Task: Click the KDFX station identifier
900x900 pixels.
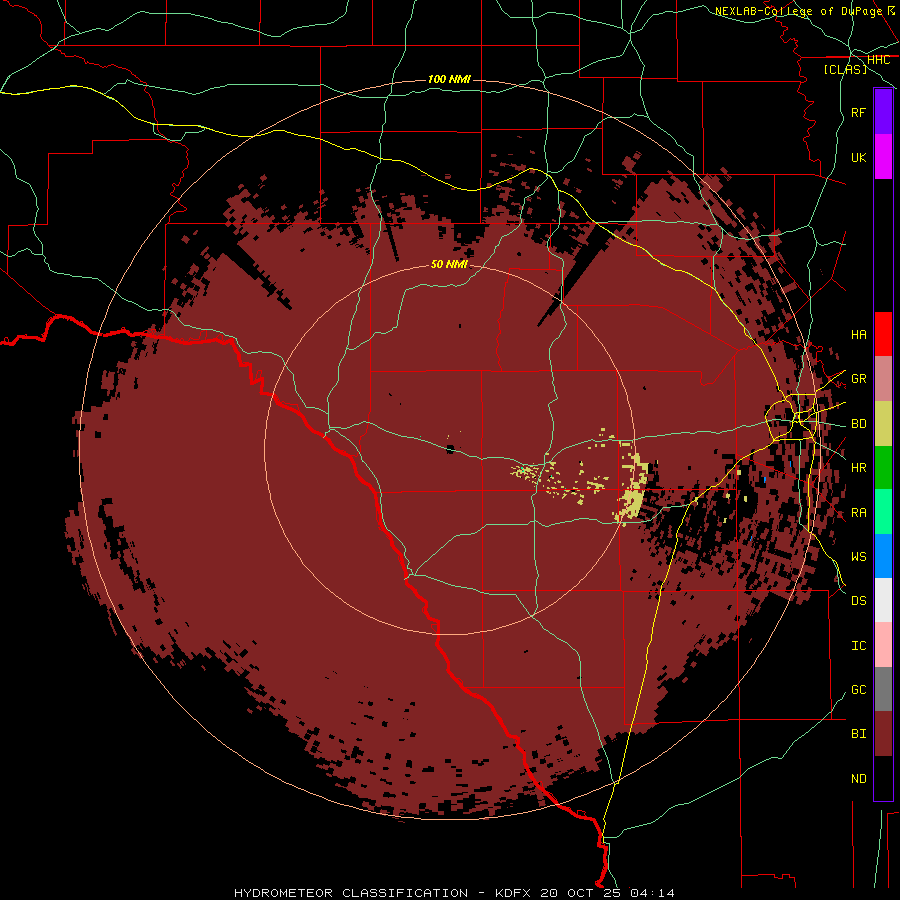Action: (x=514, y=893)
